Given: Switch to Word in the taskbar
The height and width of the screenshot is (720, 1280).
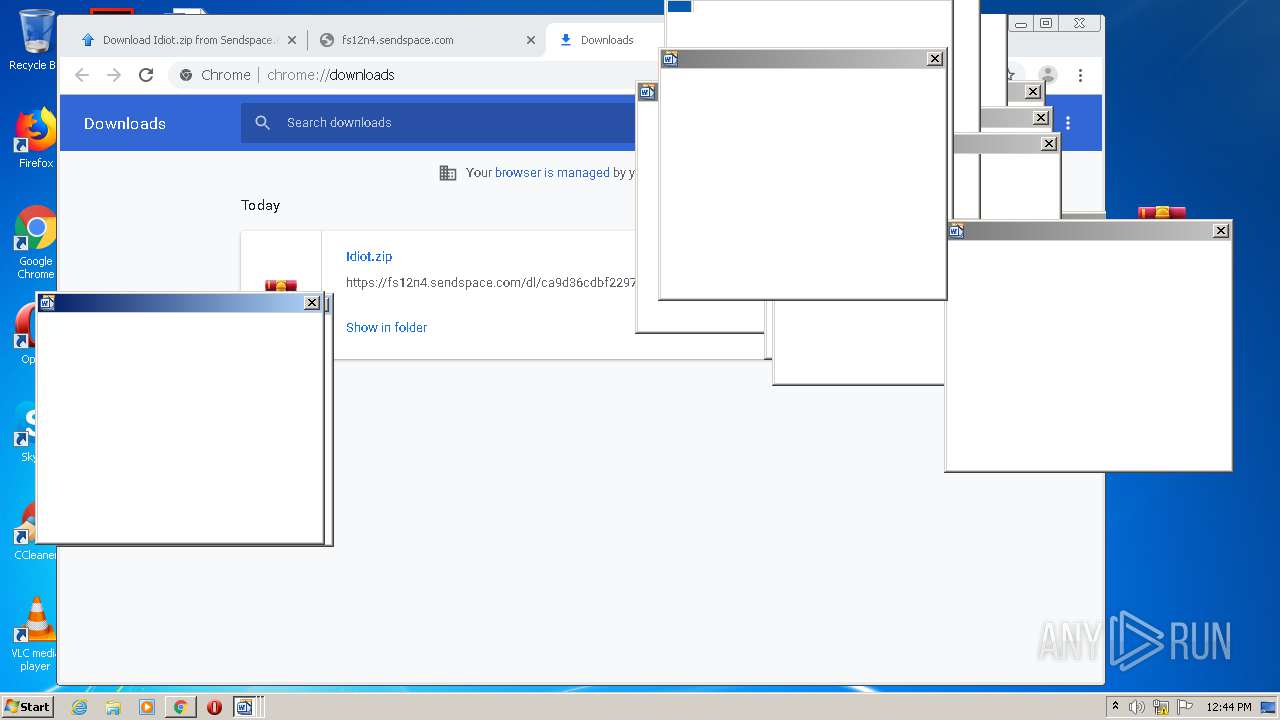Looking at the screenshot, I should coord(245,707).
